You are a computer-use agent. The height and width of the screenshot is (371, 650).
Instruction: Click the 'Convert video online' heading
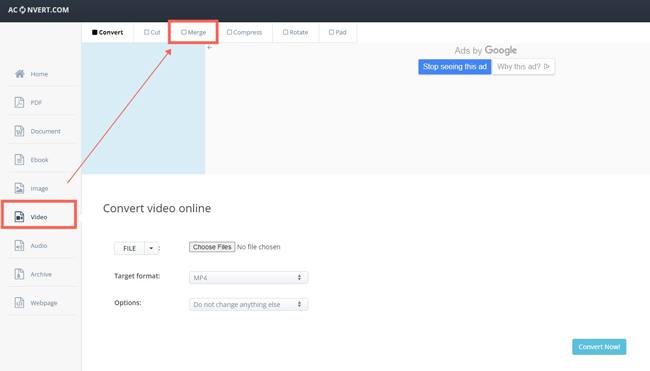(157, 208)
